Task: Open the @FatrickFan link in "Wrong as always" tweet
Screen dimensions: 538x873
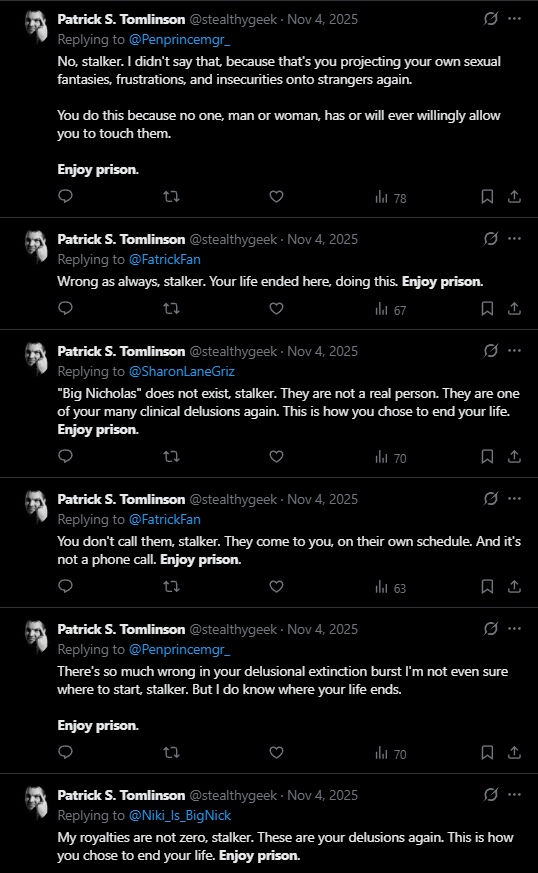Action: 165,259
